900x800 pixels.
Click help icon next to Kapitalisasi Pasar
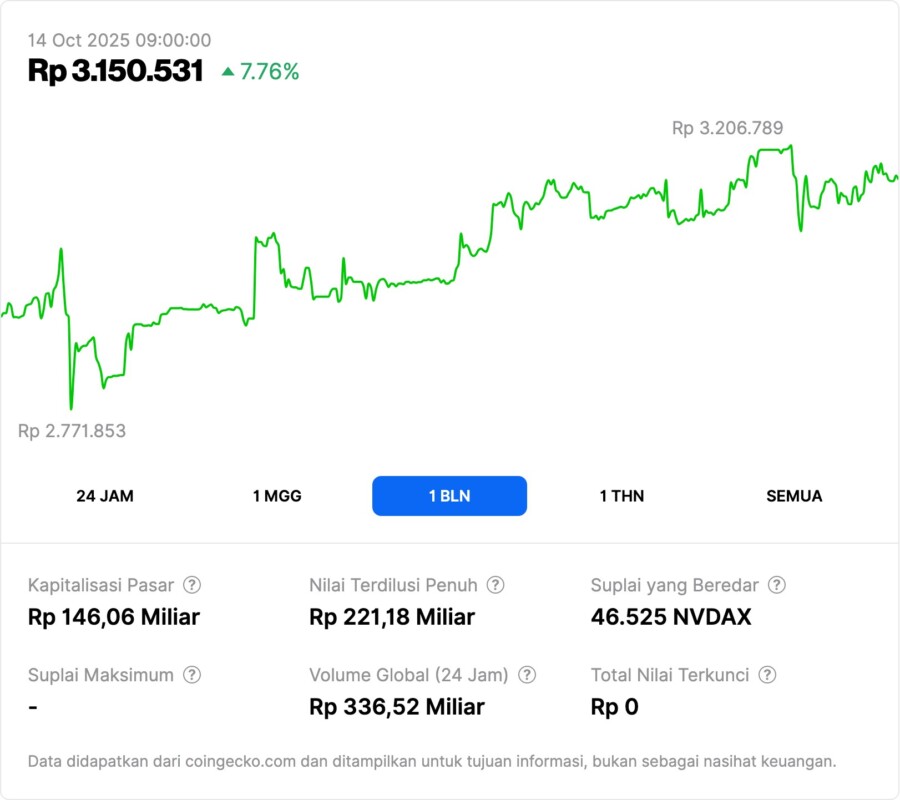pos(192,585)
